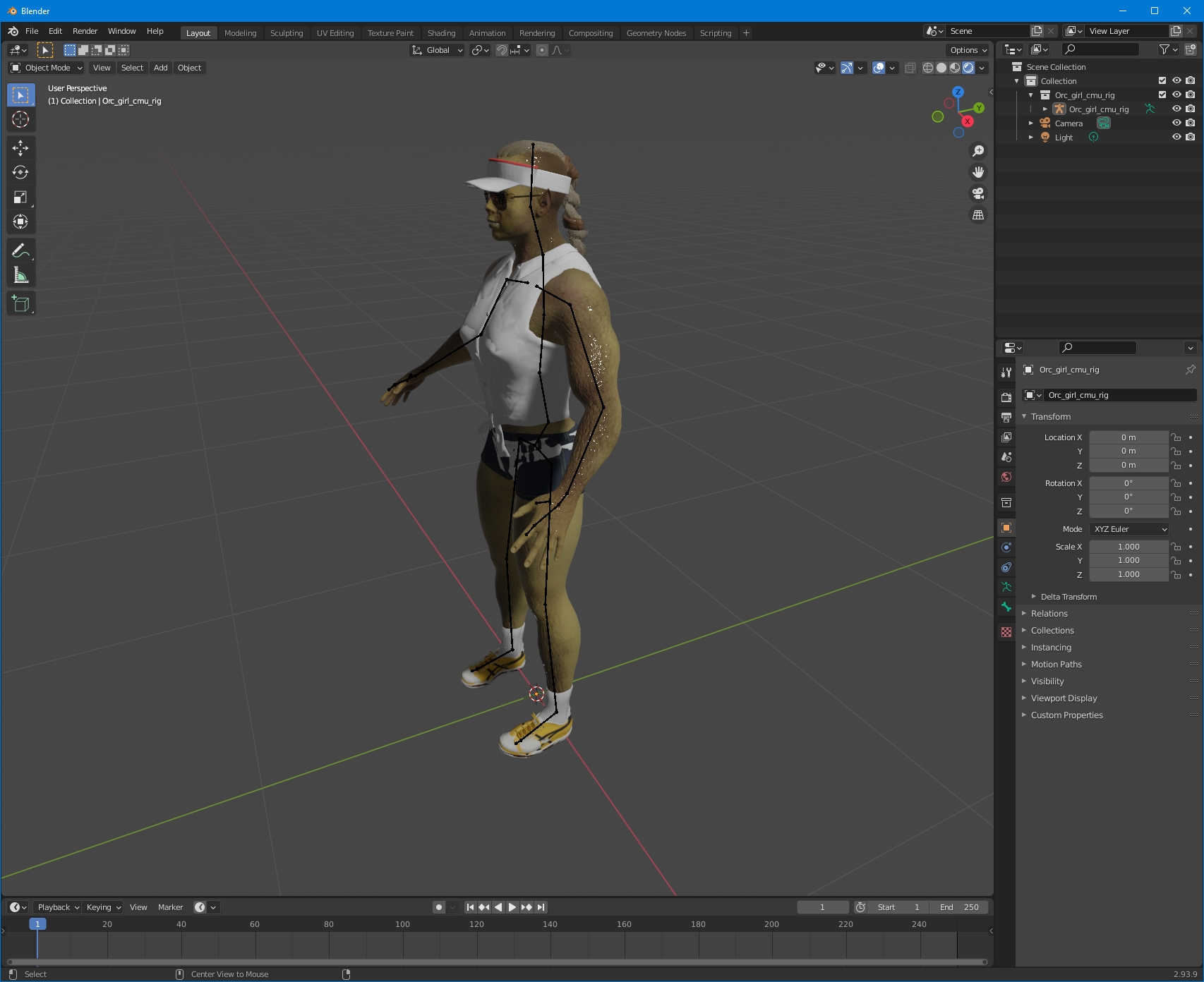
Task: Toggle X-Ray display
Action: 910,68
